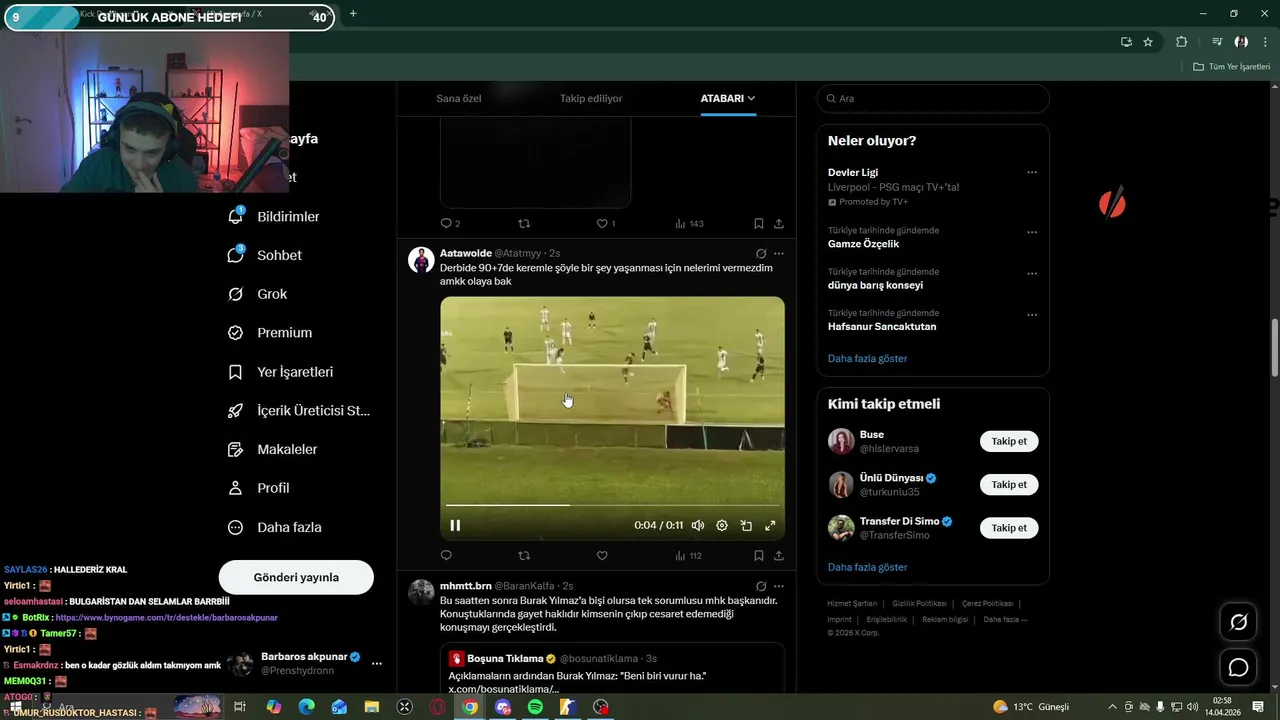This screenshot has height=720, width=1280.
Task: Open Hafsanur Sancaktutan trending topic
Action: [882, 326]
